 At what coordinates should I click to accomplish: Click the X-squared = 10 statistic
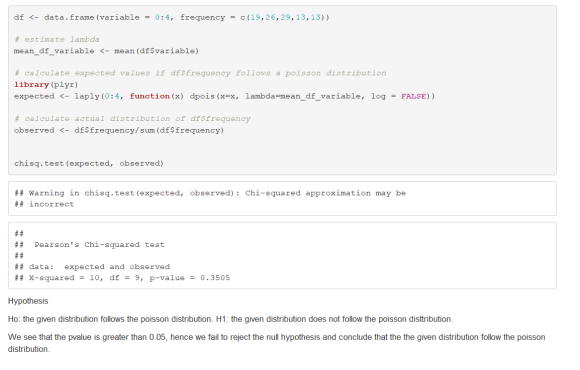point(65,278)
